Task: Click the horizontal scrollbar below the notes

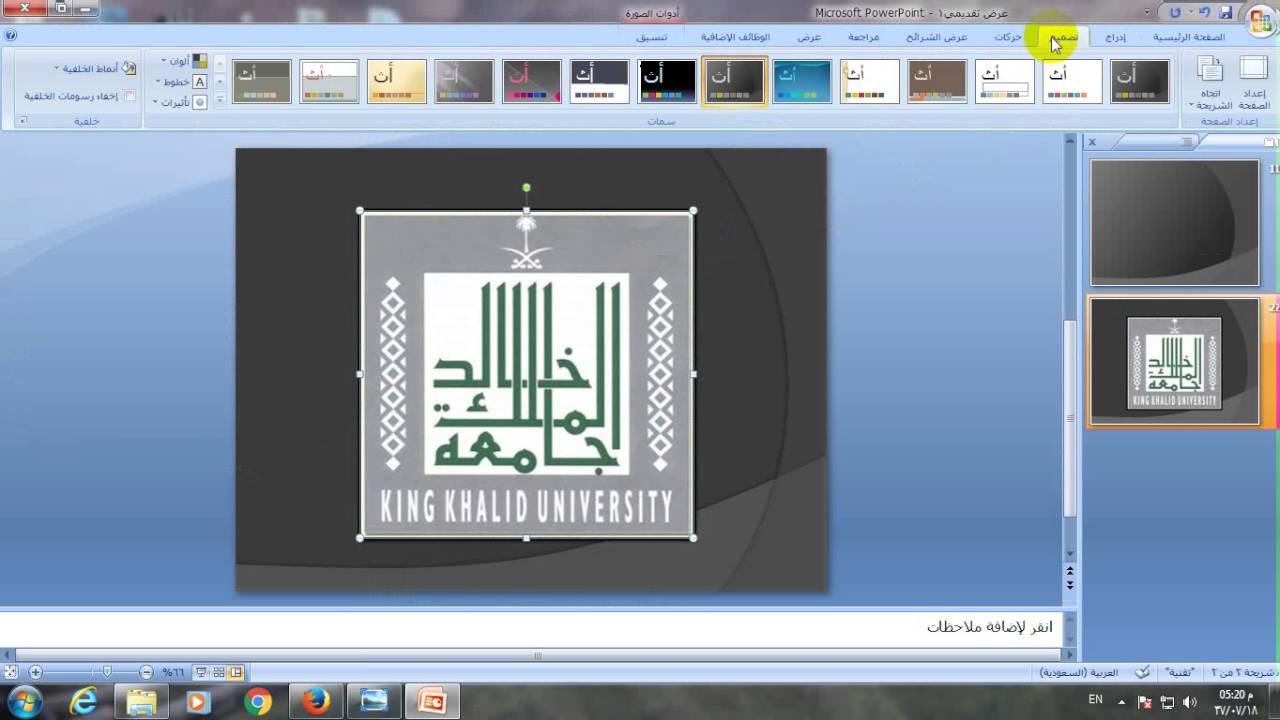Action: pyautogui.click(x=537, y=656)
